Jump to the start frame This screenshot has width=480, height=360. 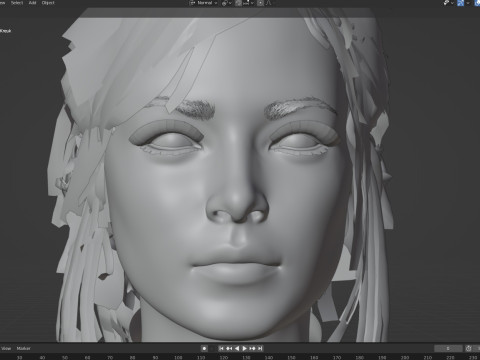[x=221, y=348]
